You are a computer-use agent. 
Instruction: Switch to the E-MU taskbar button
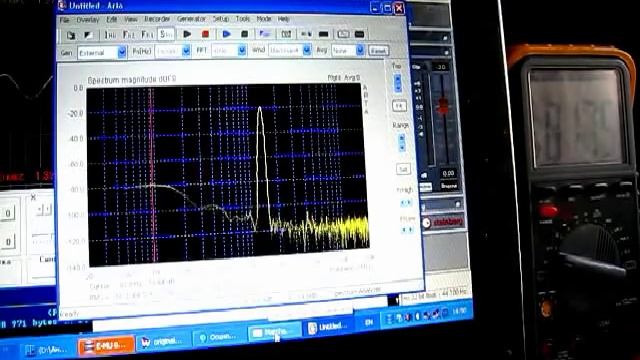pyautogui.click(x=106, y=345)
